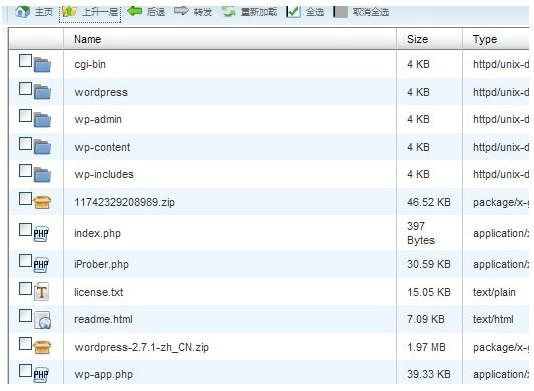Click the zip icon for wordpress-2.7.1-zh_CN.zip
This screenshot has width=534, height=391.
pyautogui.click(x=42, y=347)
